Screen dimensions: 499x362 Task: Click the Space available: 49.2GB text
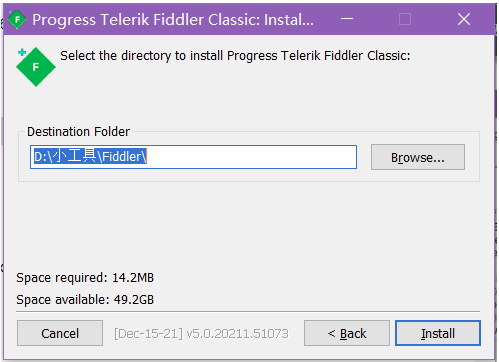coord(85,300)
